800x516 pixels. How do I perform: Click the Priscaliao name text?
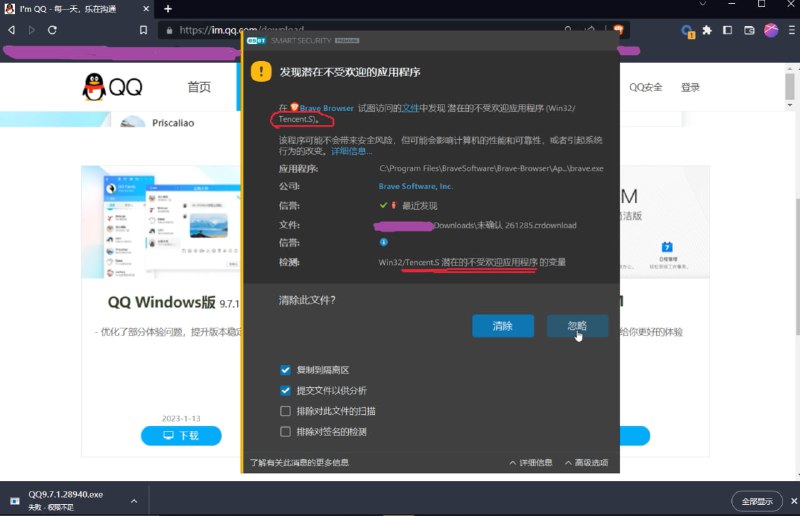(173, 123)
